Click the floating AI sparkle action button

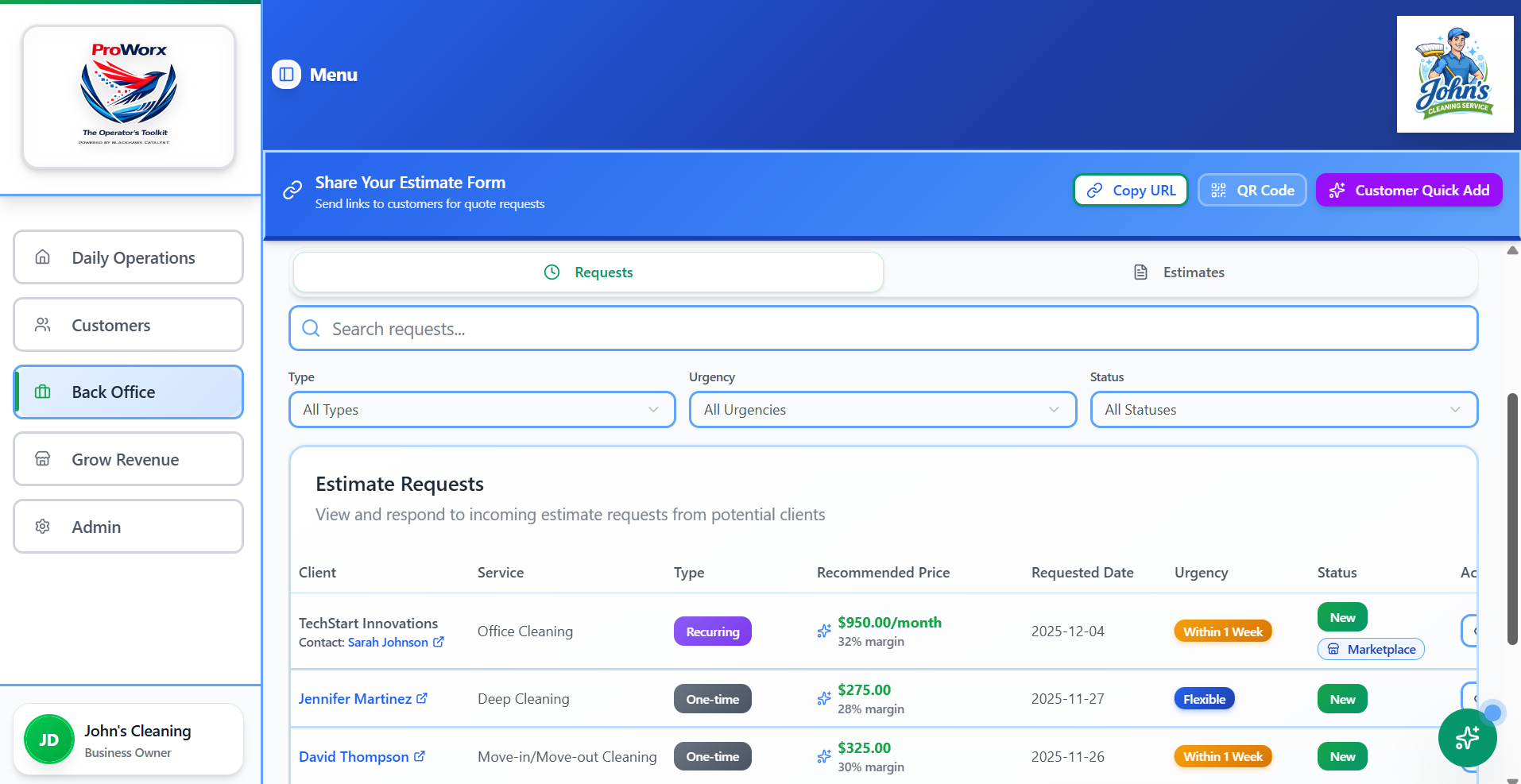point(1467,738)
